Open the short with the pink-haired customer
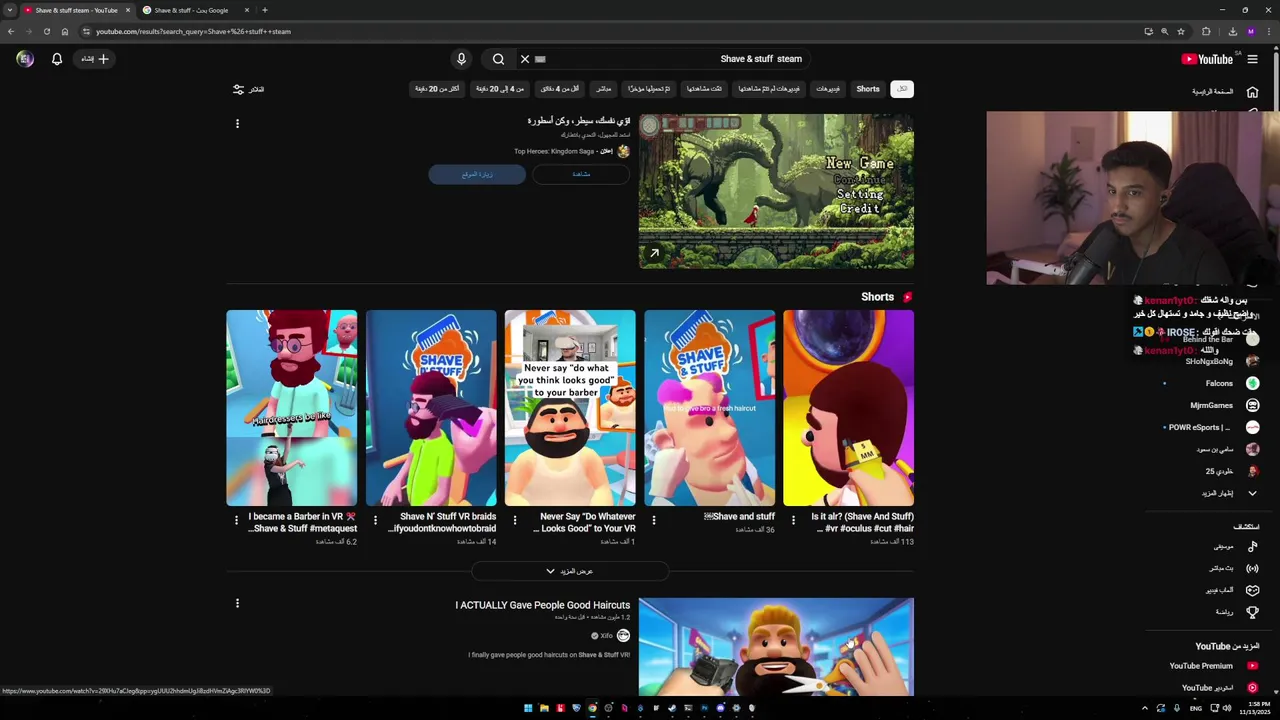This screenshot has height=720, width=1280. (709, 408)
